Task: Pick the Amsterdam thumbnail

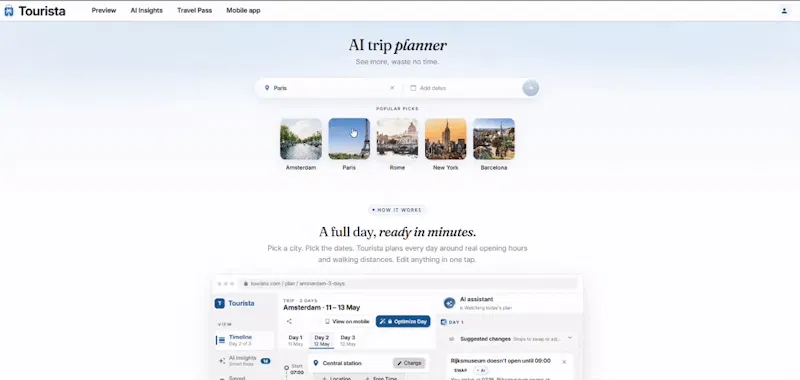Action: [x=301, y=139]
